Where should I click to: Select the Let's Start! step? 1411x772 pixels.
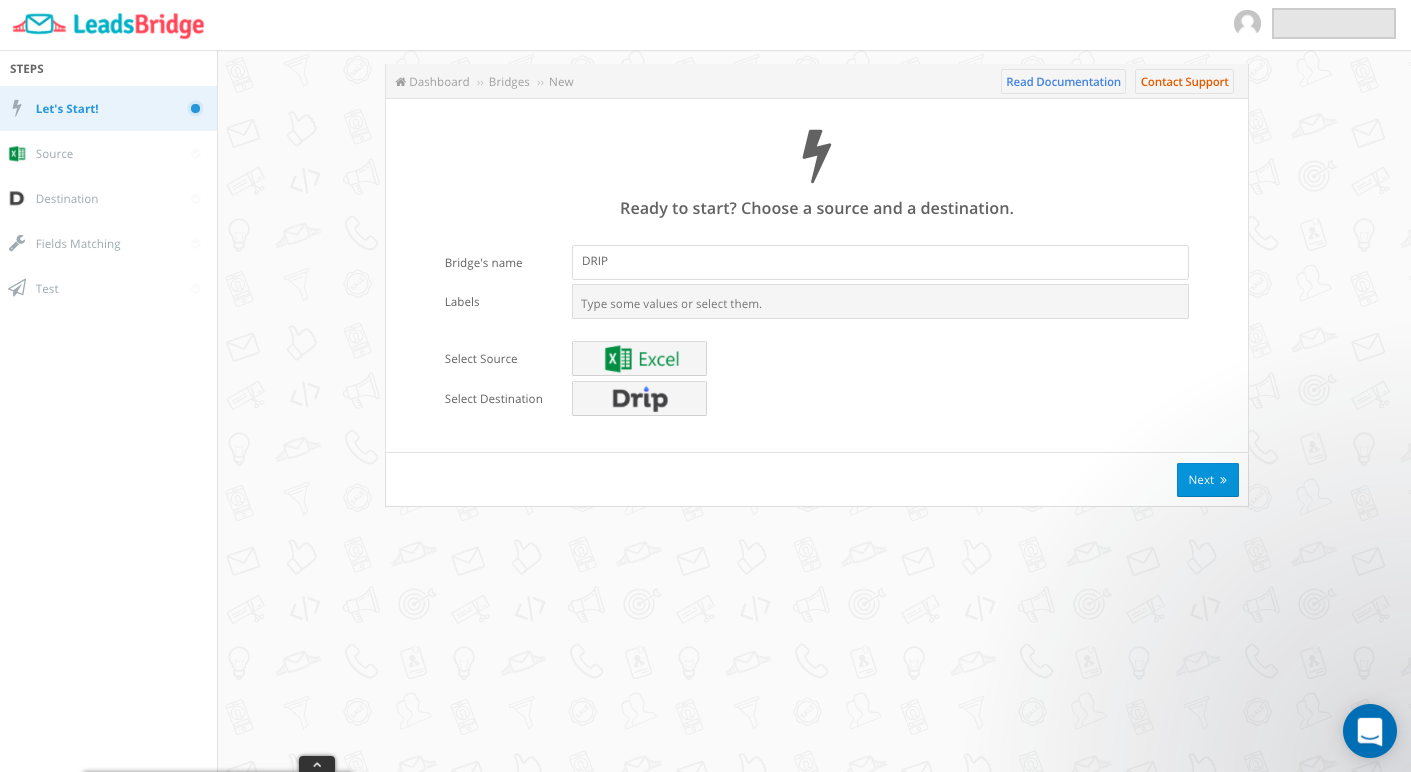pyautogui.click(x=108, y=108)
